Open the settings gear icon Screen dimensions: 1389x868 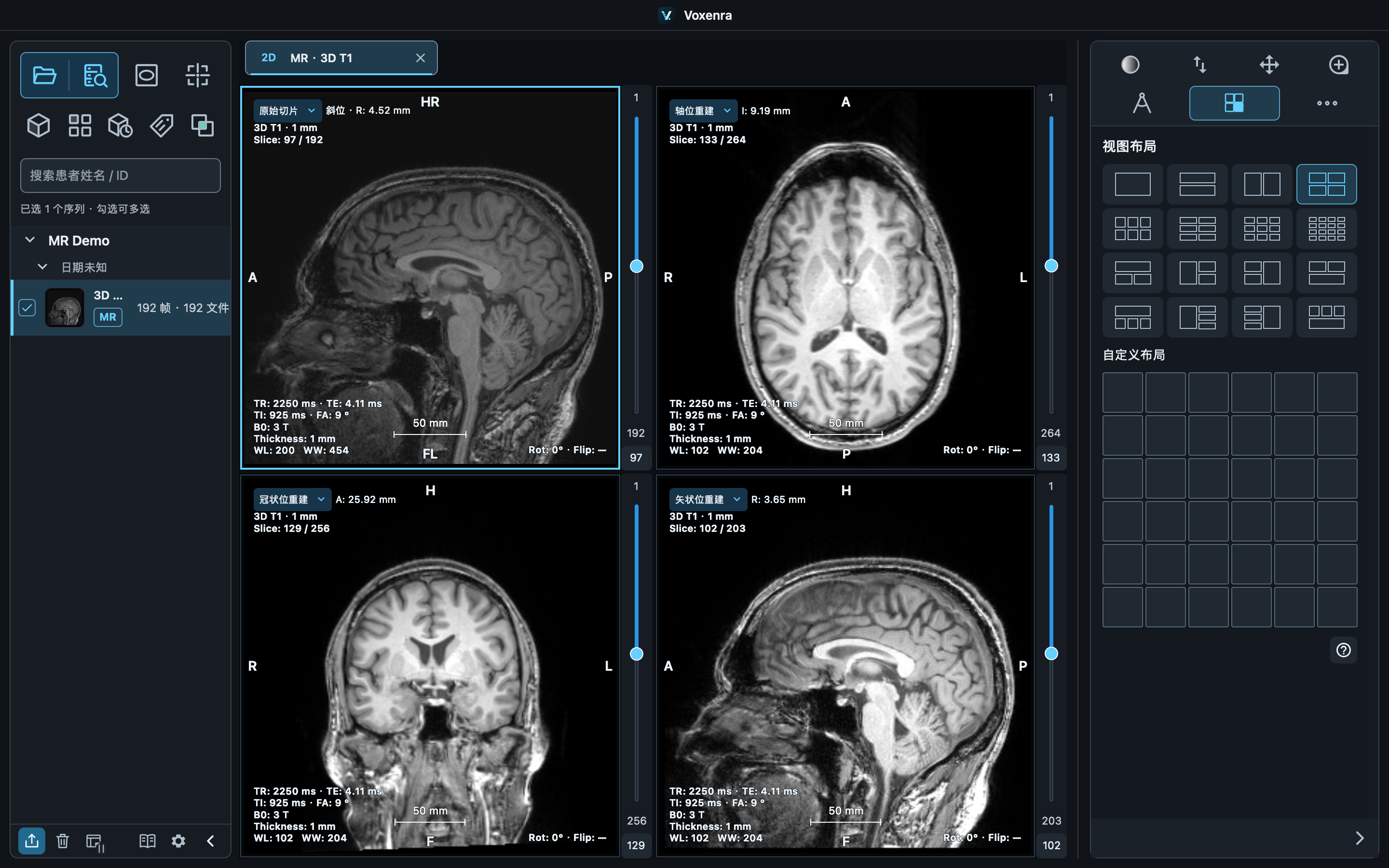(178, 841)
